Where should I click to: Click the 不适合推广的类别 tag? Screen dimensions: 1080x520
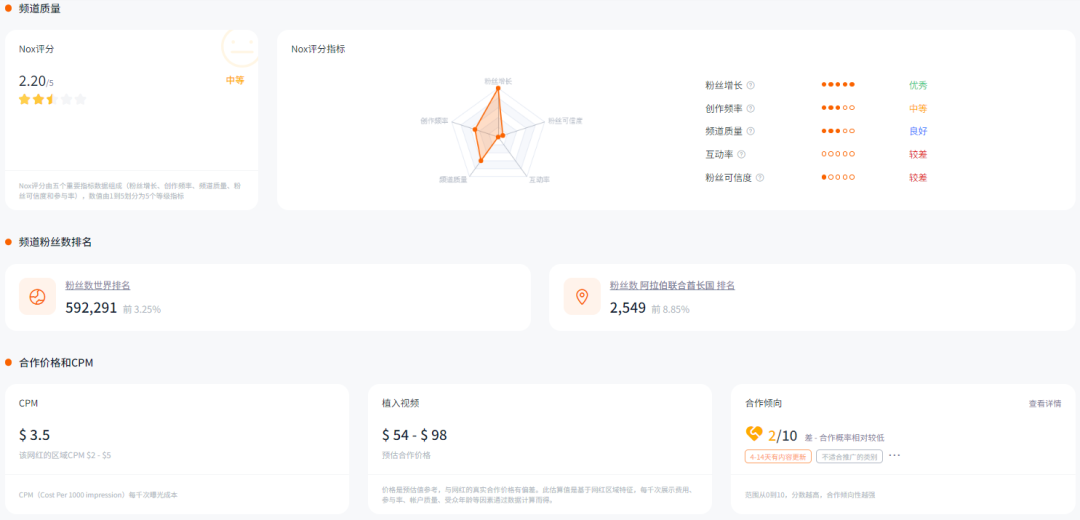[849, 456]
